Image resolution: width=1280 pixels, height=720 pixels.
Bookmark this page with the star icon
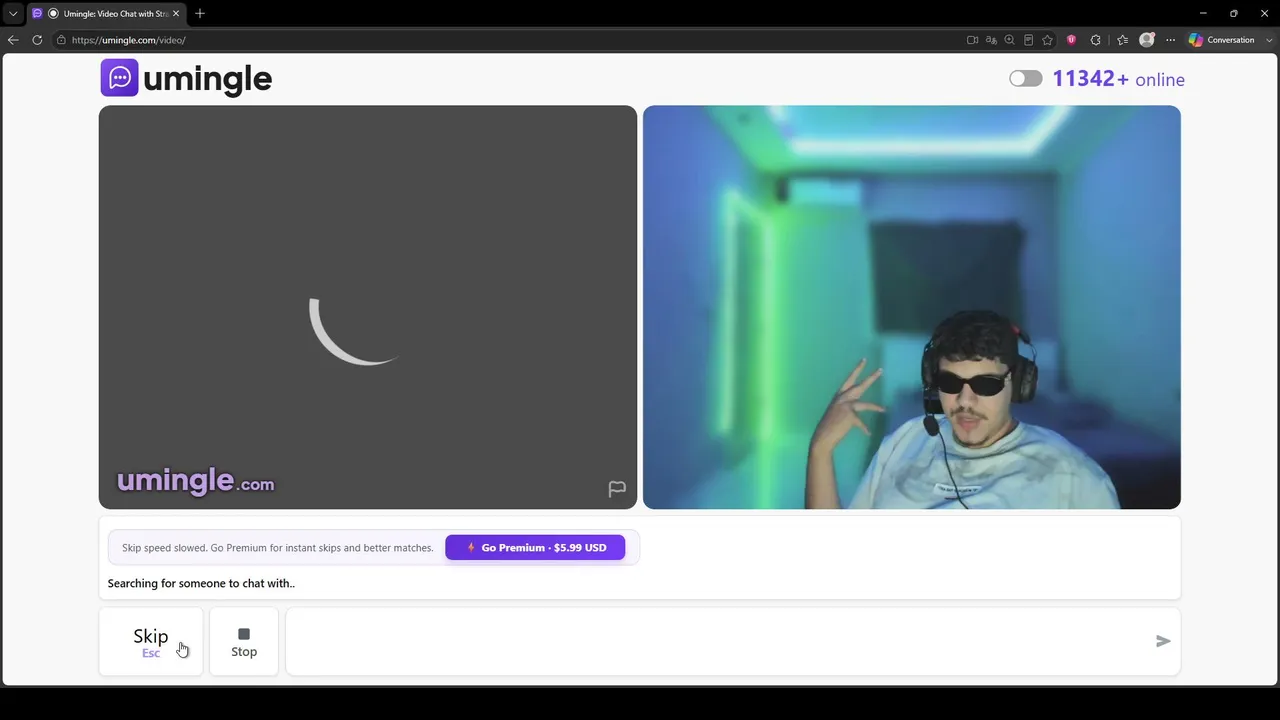[x=1047, y=40]
